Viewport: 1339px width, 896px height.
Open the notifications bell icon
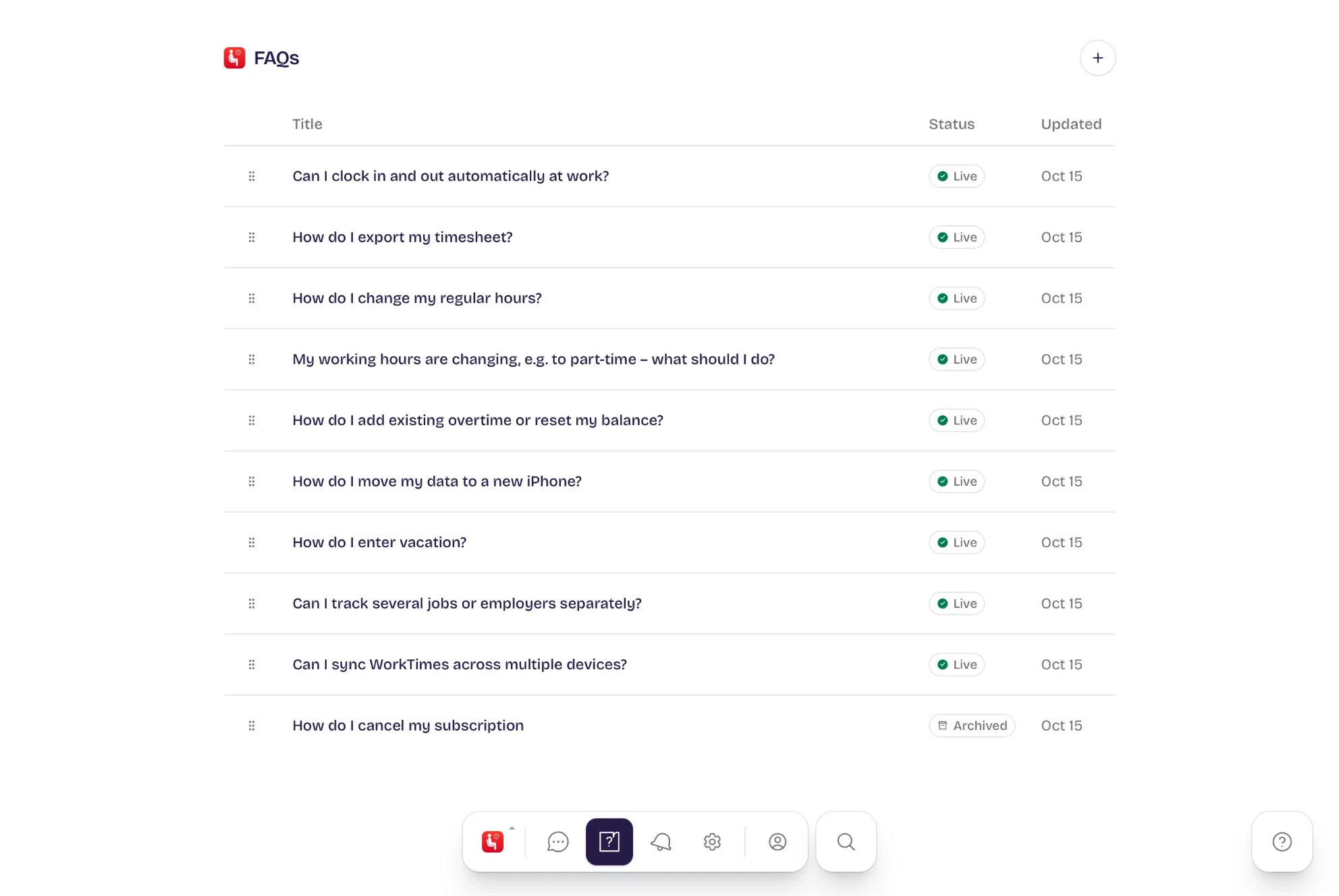point(661,841)
